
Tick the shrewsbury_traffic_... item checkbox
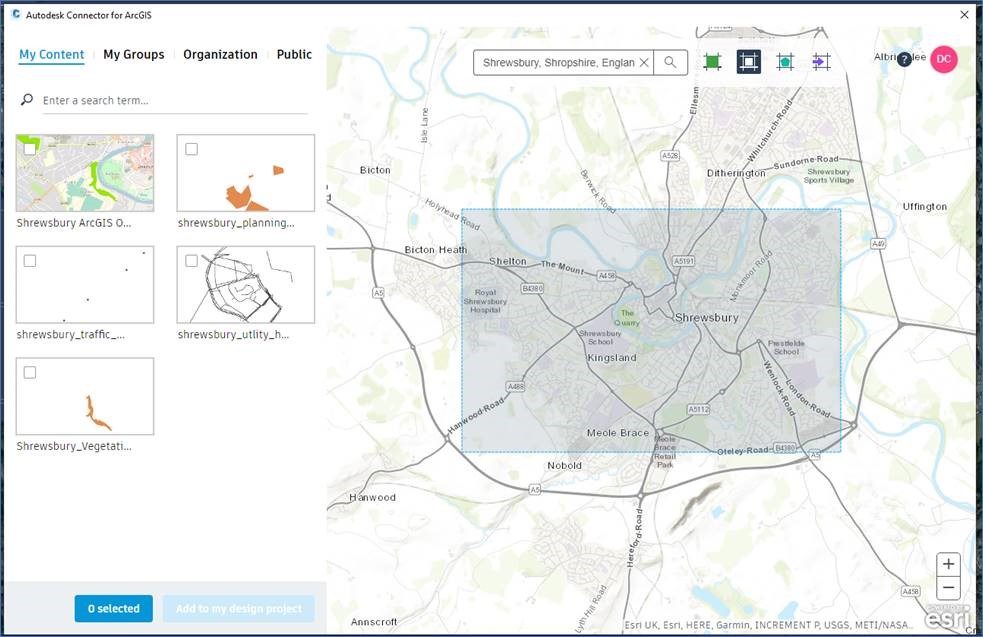point(29,260)
